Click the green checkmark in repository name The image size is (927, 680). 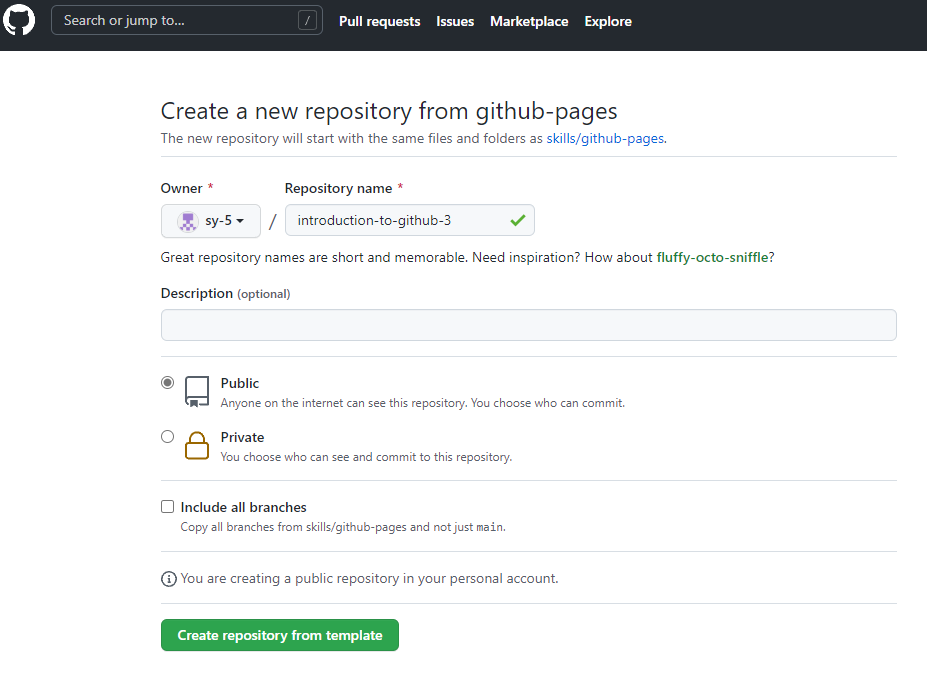[x=517, y=220]
